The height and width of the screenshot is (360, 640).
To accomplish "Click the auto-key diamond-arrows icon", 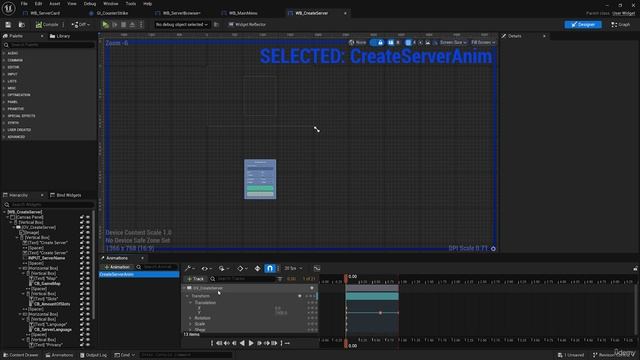I will [257, 268].
